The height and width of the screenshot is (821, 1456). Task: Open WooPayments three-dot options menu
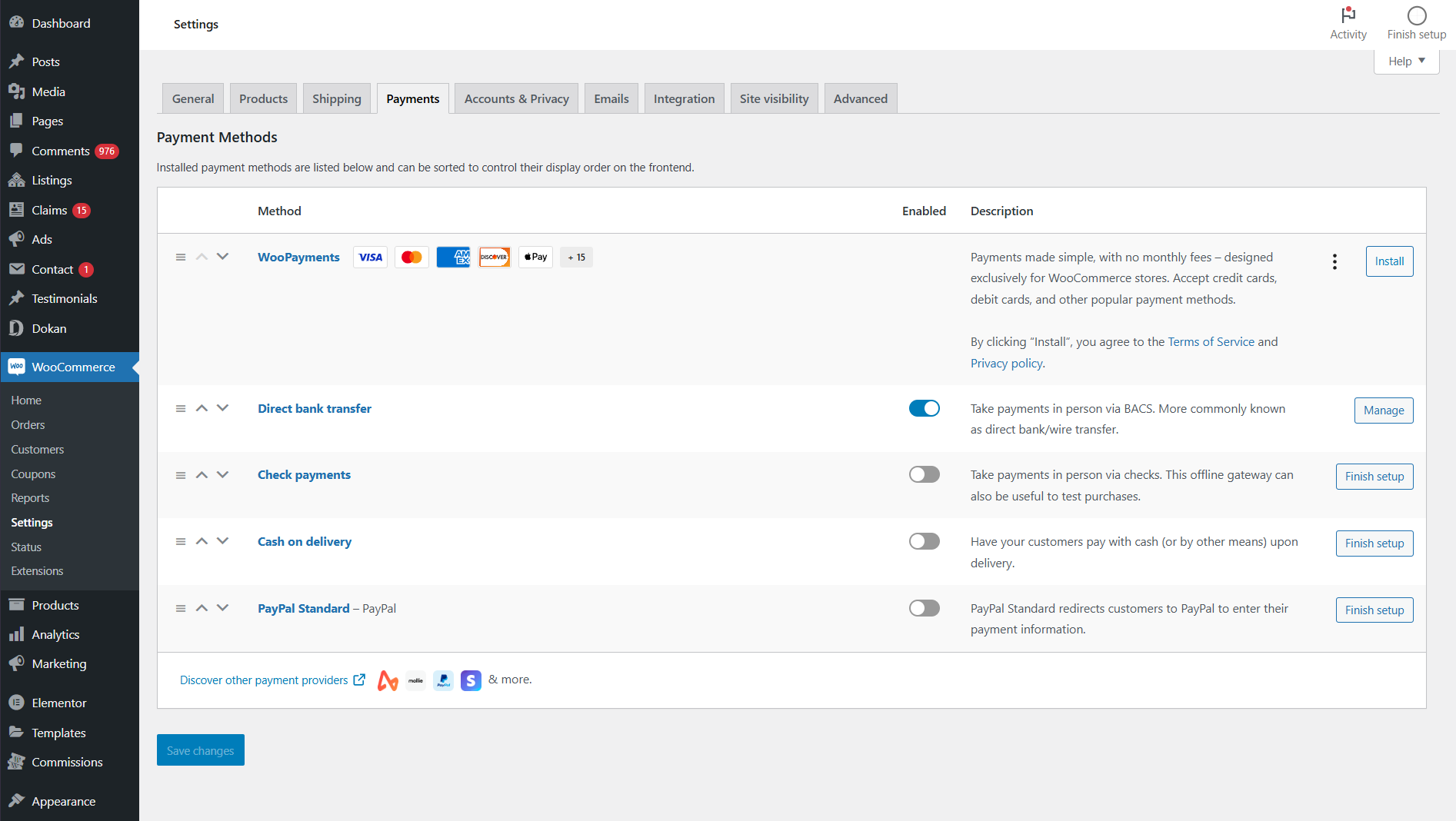(1334, 261)
